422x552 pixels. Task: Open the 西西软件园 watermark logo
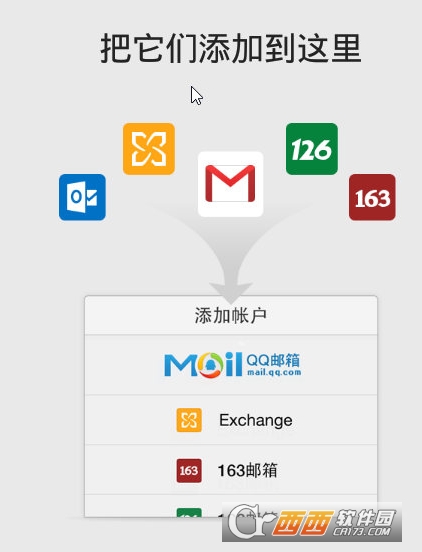point(312,522)
